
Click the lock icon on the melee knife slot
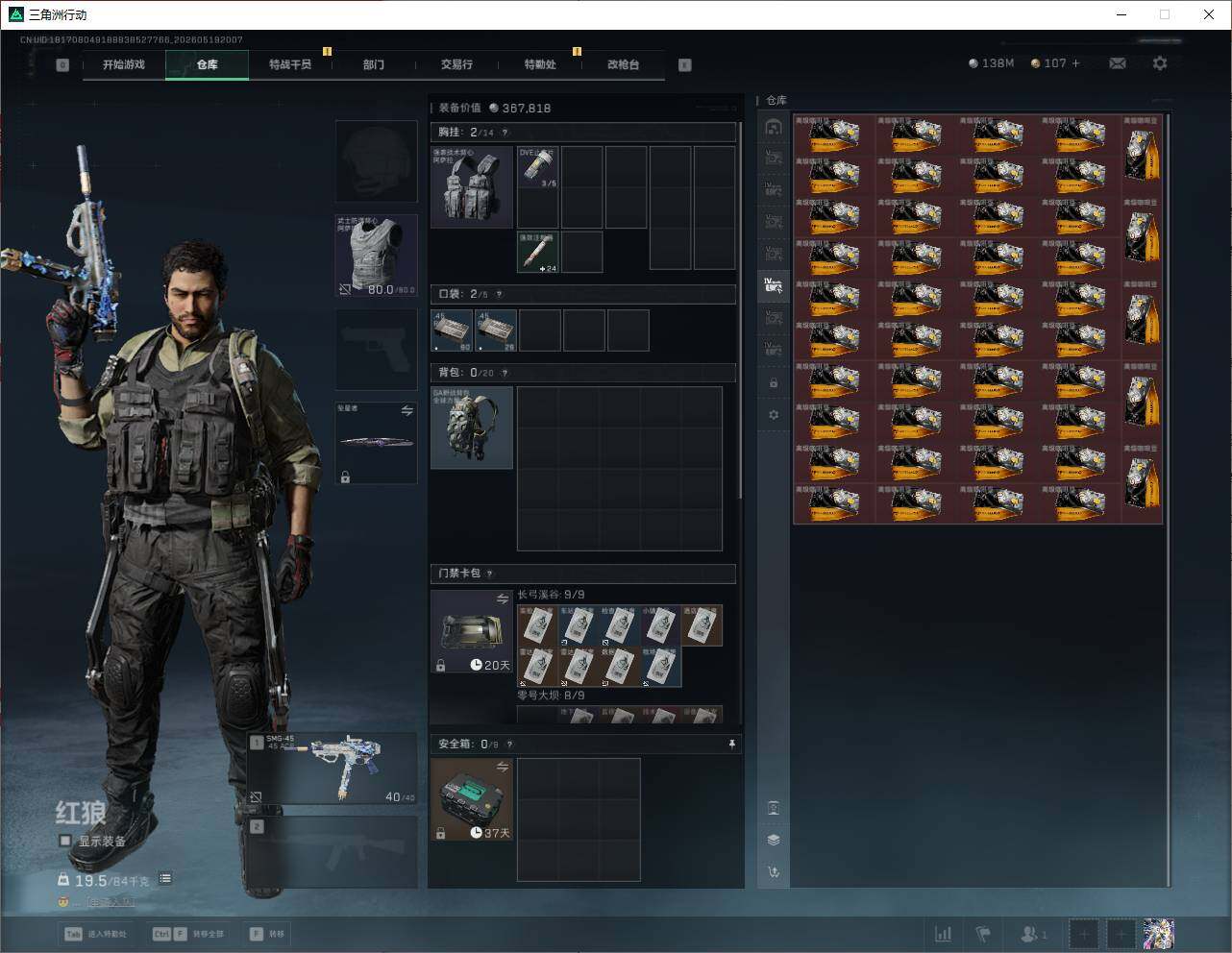pos(345,476)
